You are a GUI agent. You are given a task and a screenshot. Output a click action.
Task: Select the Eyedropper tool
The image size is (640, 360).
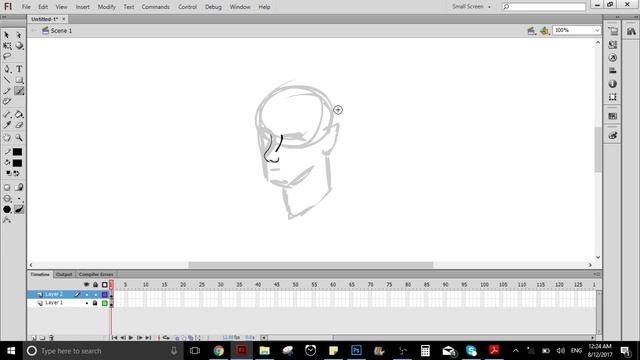click(x=7, y=125)
